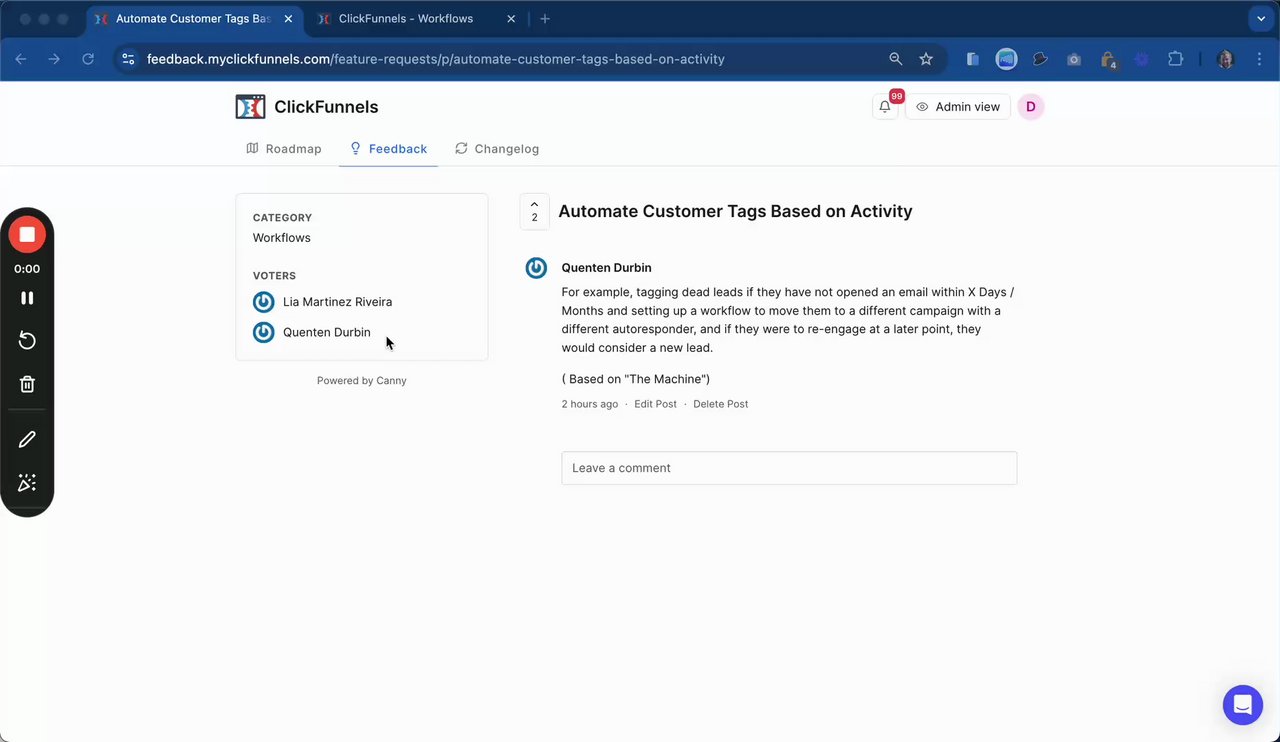
Task: Switch to the Roadmap tab
Action: (x=284, y=149)
